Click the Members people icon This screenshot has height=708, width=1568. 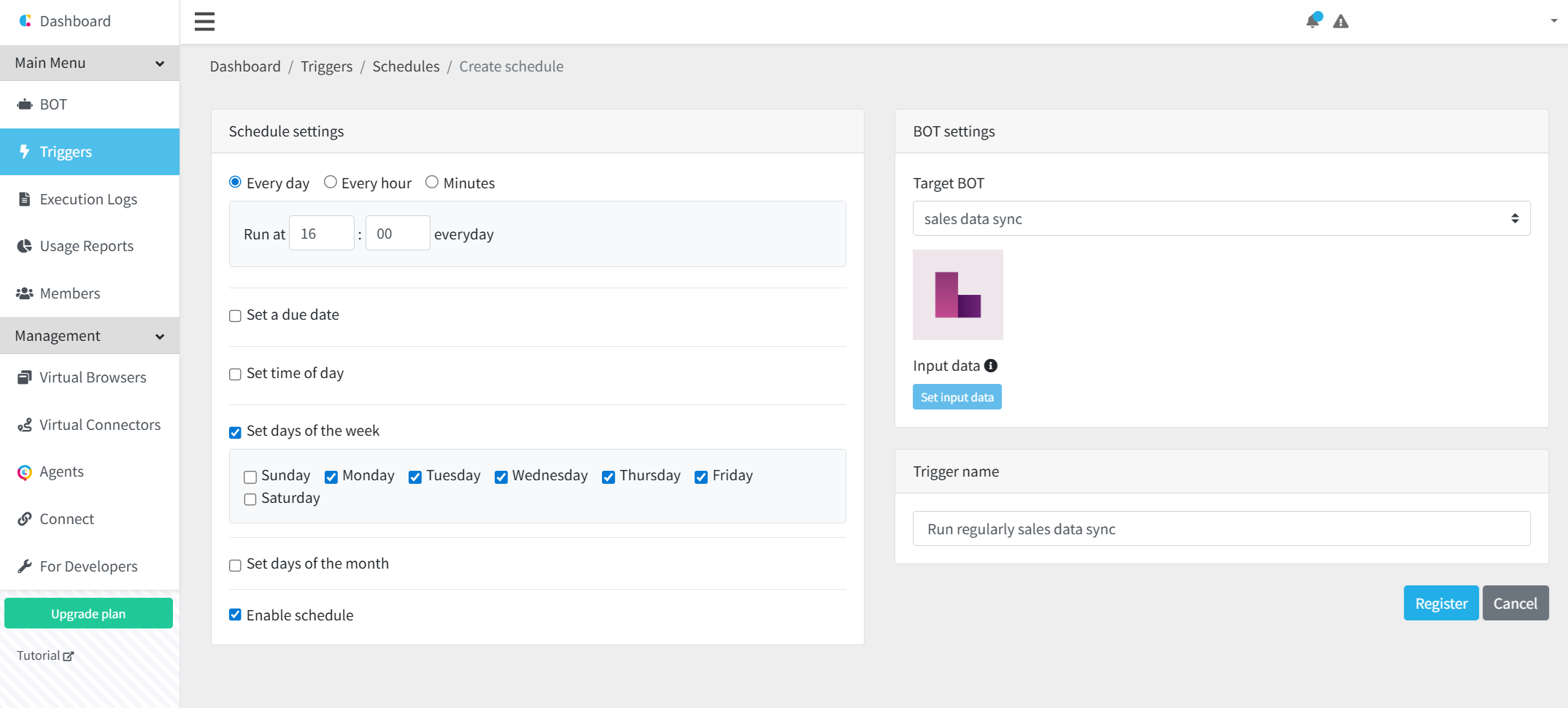pyautogui.click(x=25, y=293)
